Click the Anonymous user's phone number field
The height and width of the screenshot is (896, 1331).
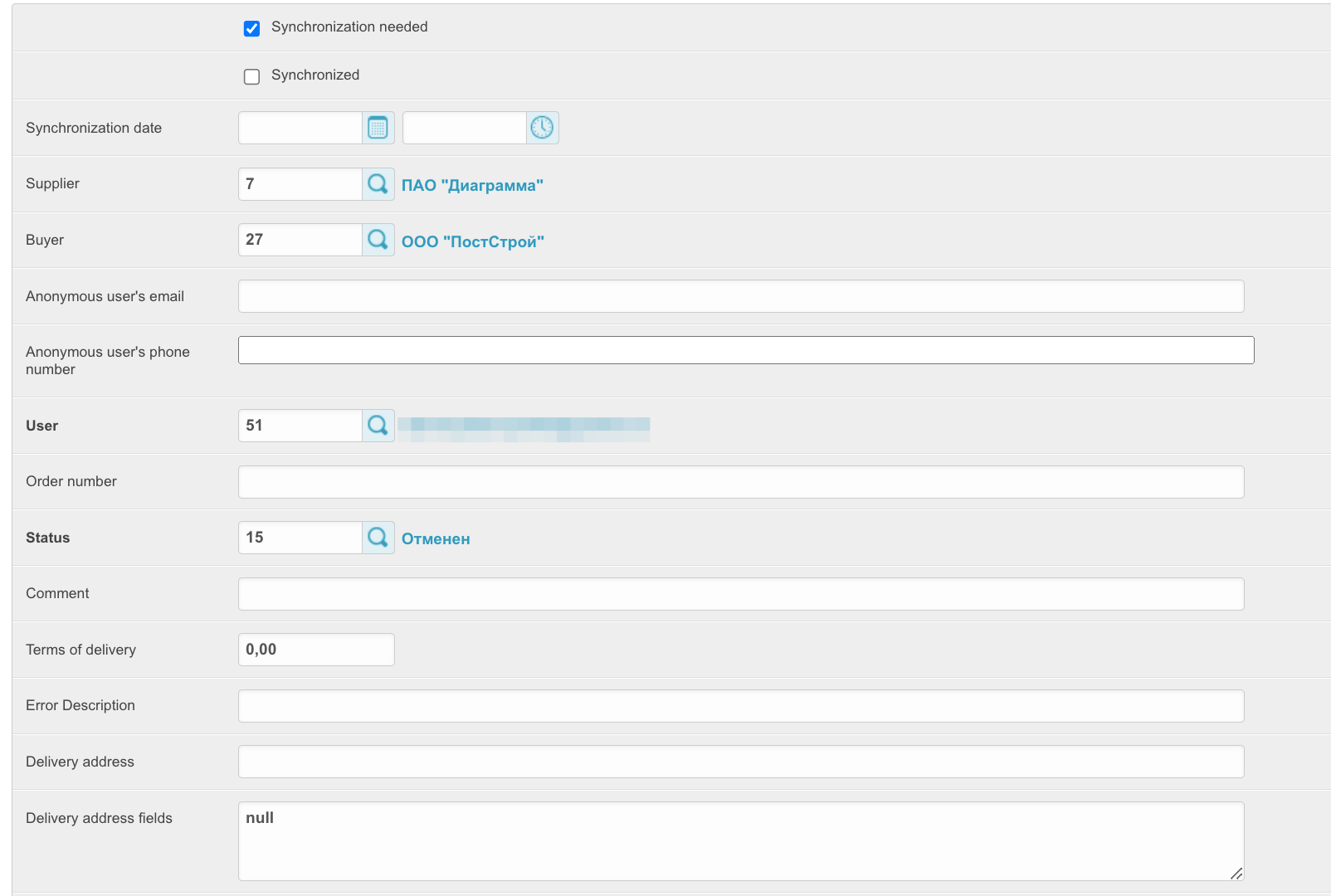tap(745, 350)
